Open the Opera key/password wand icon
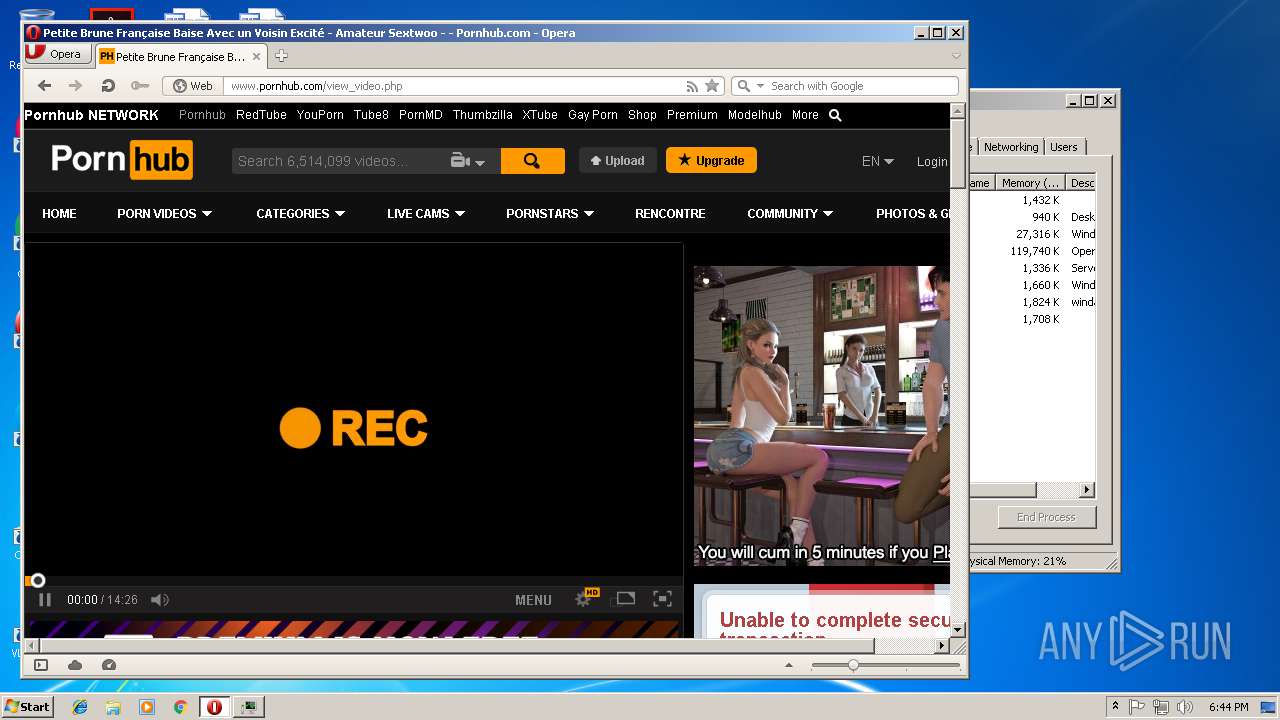Image resolution: width=1280 pixels, height=720 pixels. (140, 86)
